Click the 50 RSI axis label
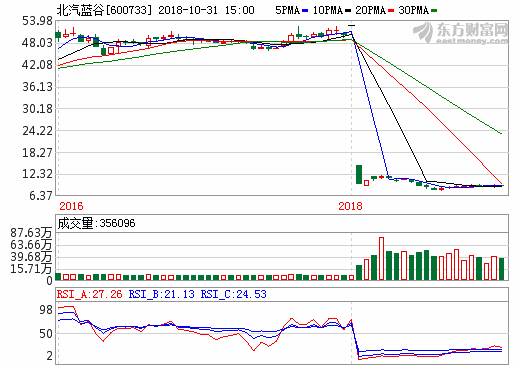Screen dimensions: 520x365 pyautogui.click(x=46, y=334)
